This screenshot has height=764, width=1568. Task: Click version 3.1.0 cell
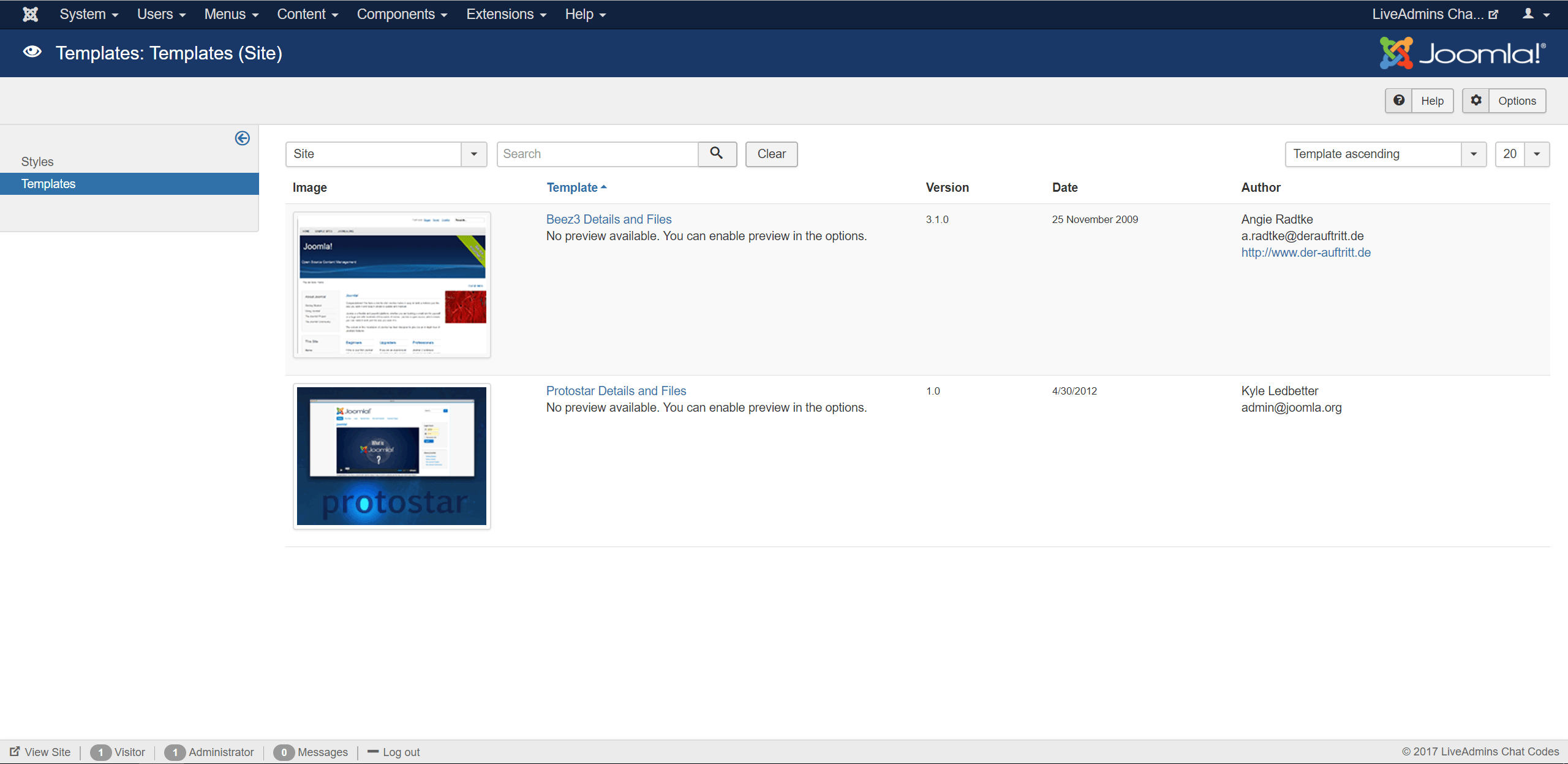coord(937,219)
